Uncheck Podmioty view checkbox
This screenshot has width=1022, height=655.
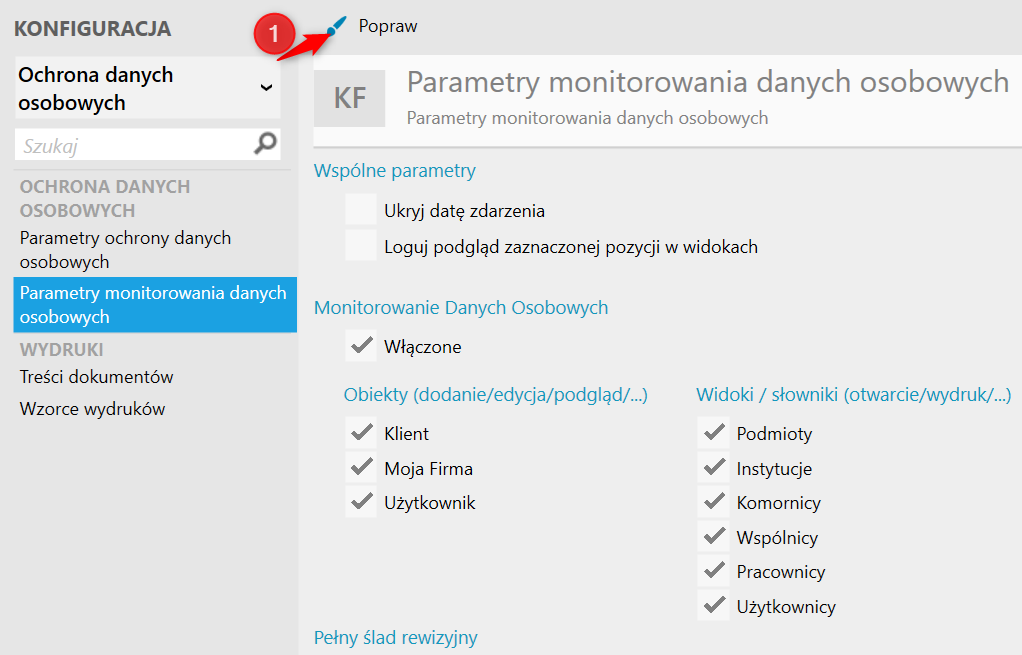[x=713, y=434]
